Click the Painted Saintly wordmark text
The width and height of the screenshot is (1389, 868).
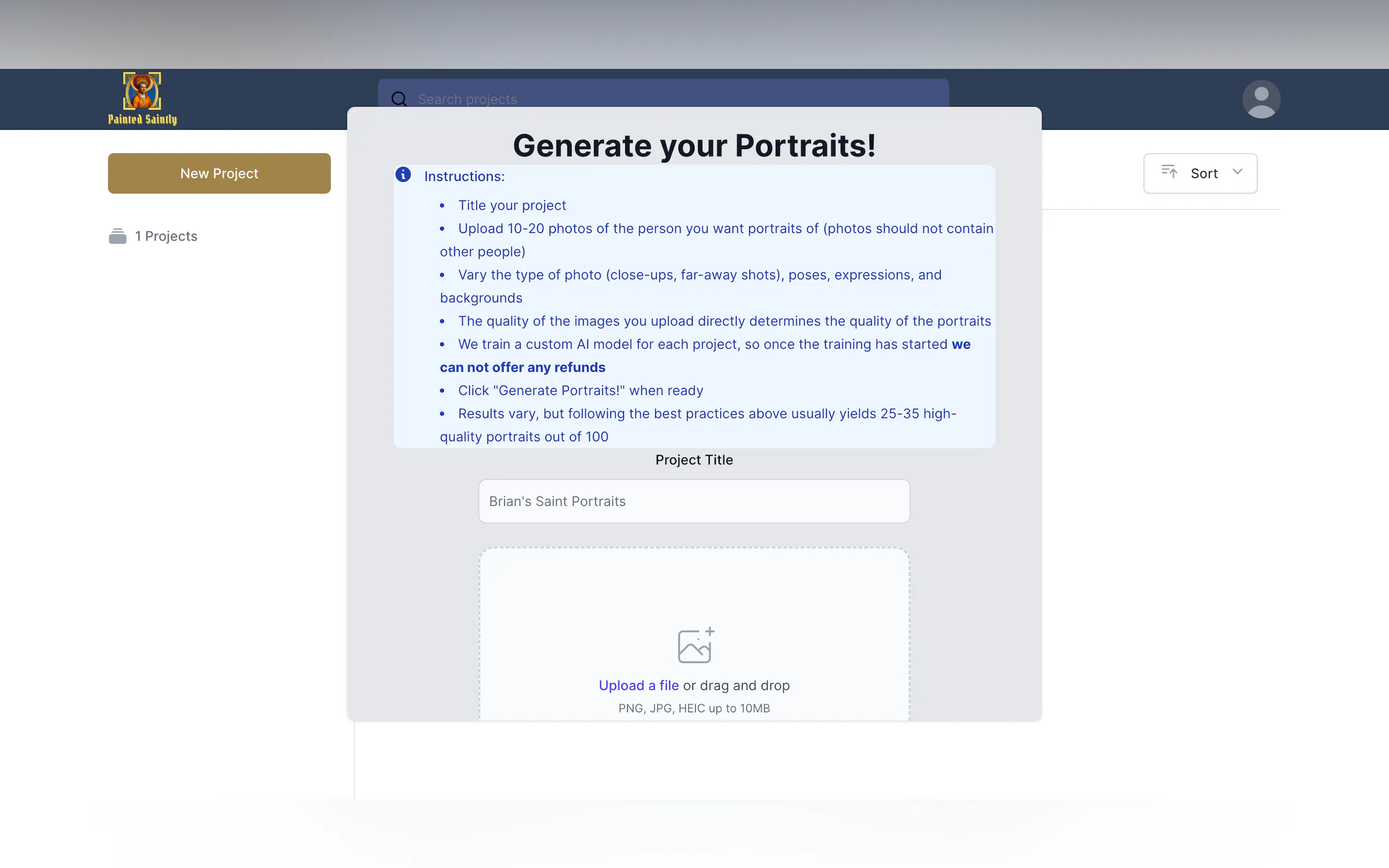pyautogui.click(x=142, y=119)
